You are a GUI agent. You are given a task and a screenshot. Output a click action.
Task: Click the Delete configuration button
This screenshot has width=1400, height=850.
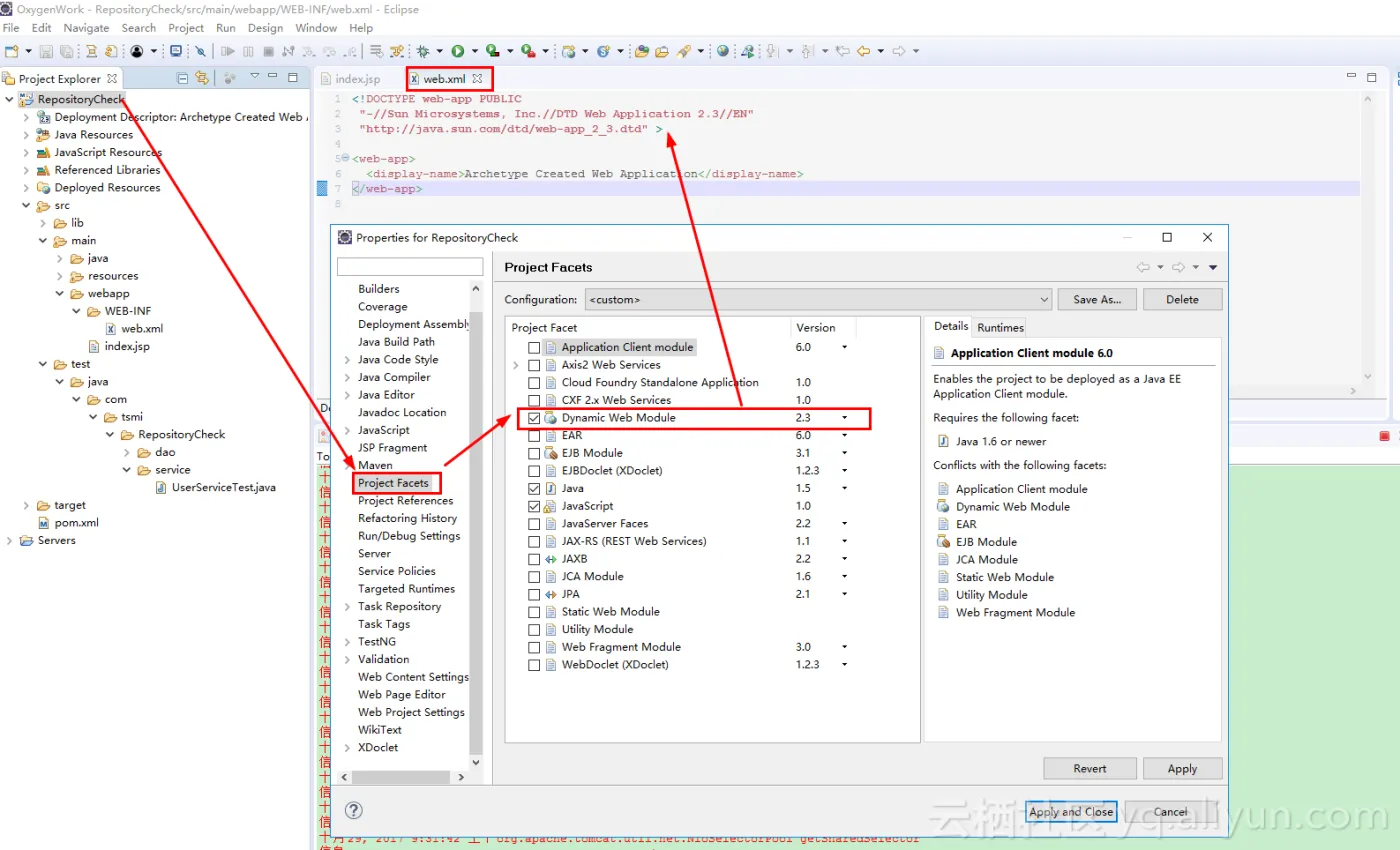(1182, 299)
